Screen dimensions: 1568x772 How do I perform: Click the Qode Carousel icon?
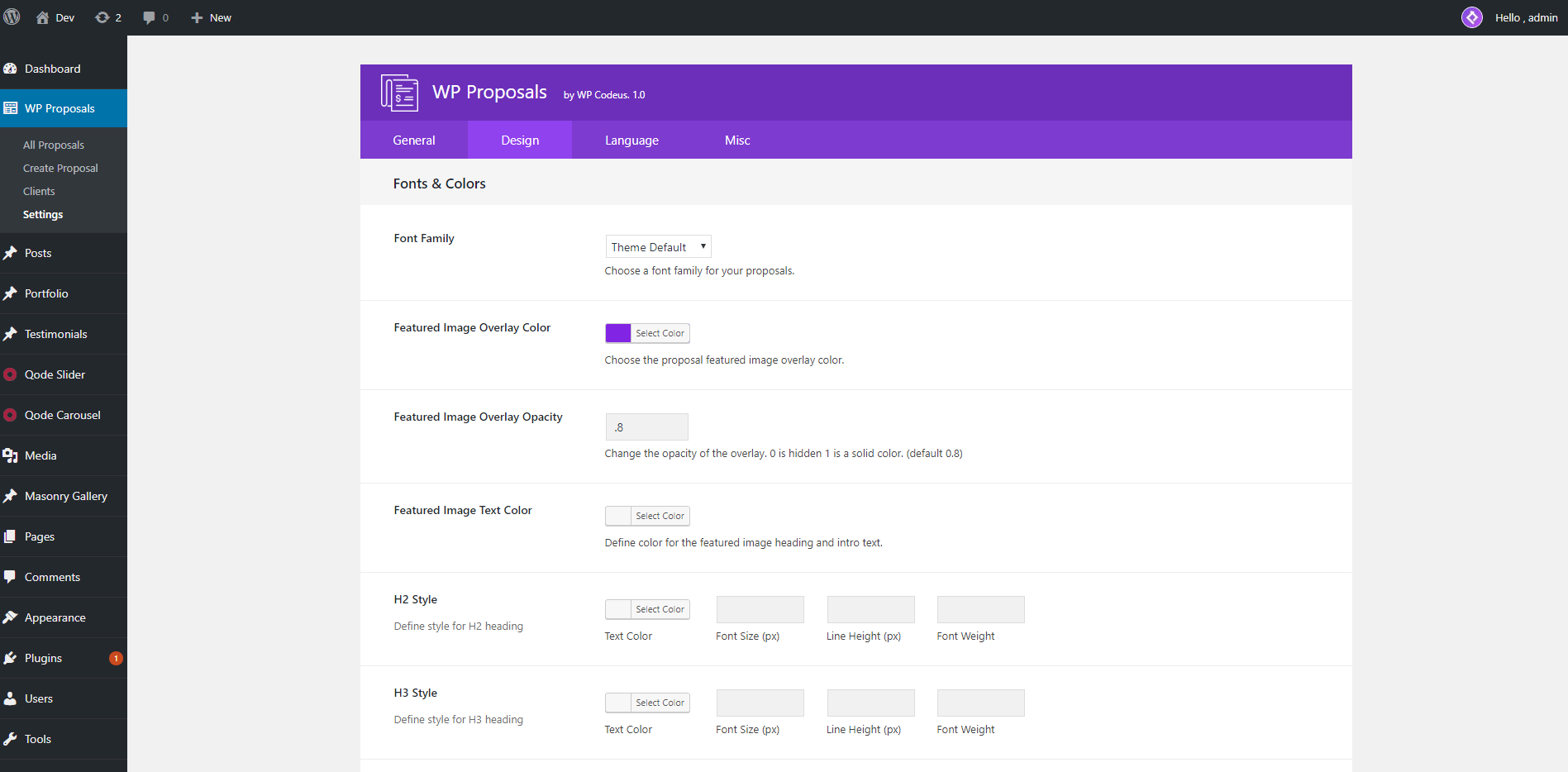click(10, 415)
